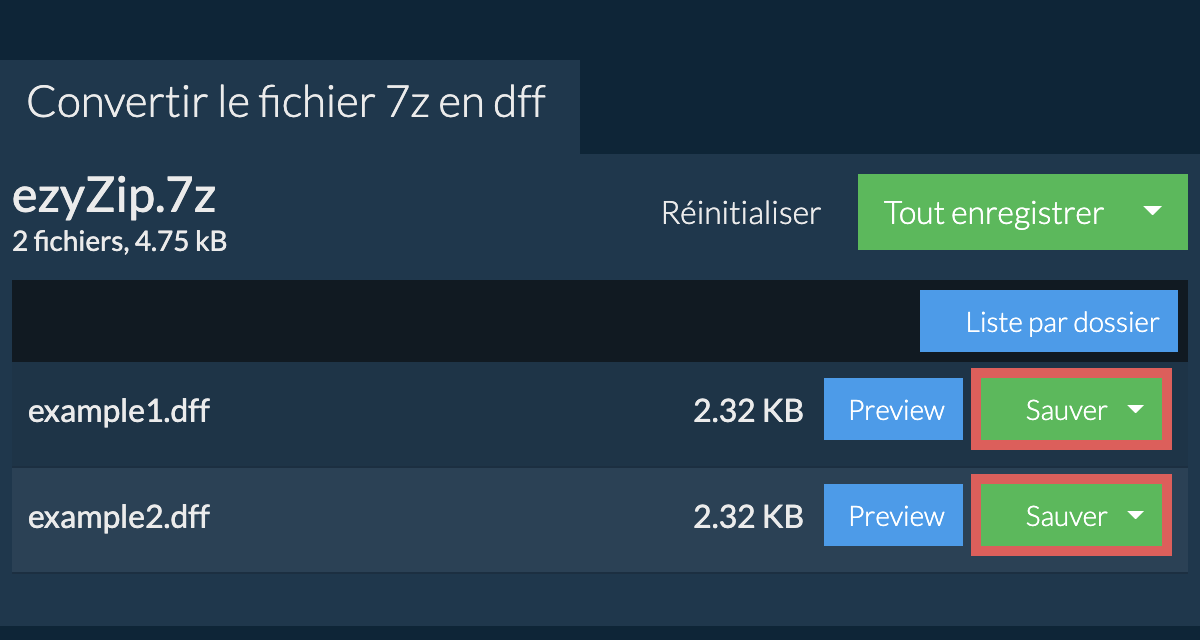The image size is (1200, 640).
Task: Select the Convertir le fichier 7z en dff tab
Action: (287, 104)
